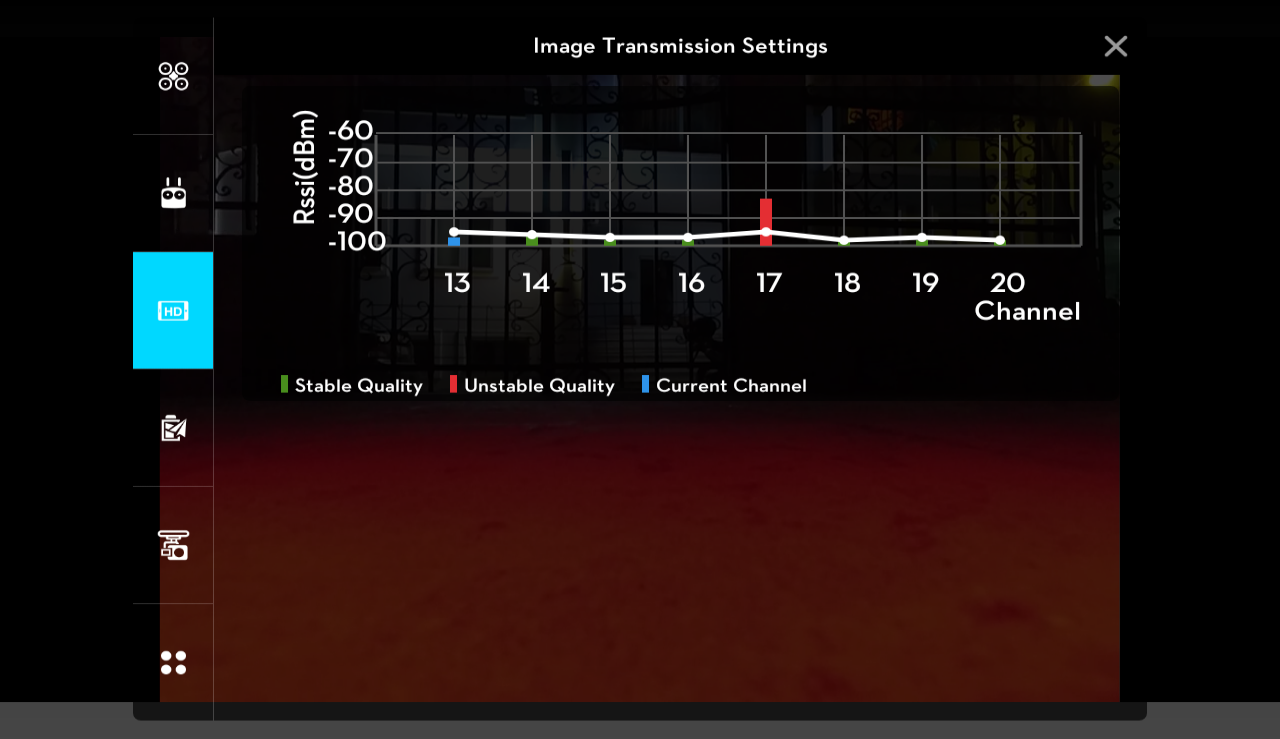1280x739 pixels.
Task: Select channel 14 on the chart
Action: point(536,283)
